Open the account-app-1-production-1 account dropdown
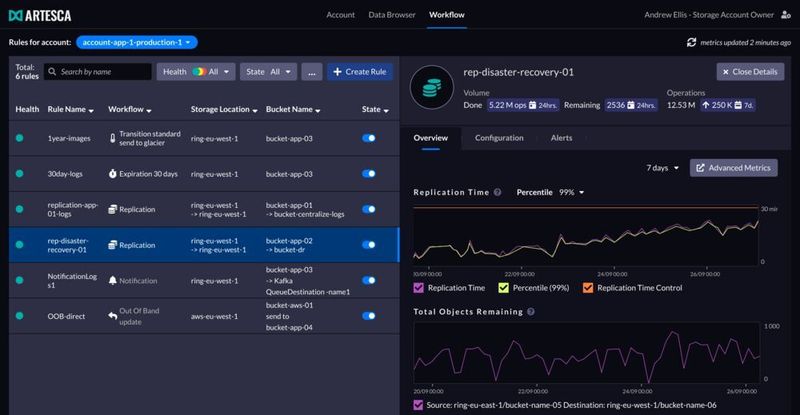This screenshot has width=800, height=415. coord(136,42)
